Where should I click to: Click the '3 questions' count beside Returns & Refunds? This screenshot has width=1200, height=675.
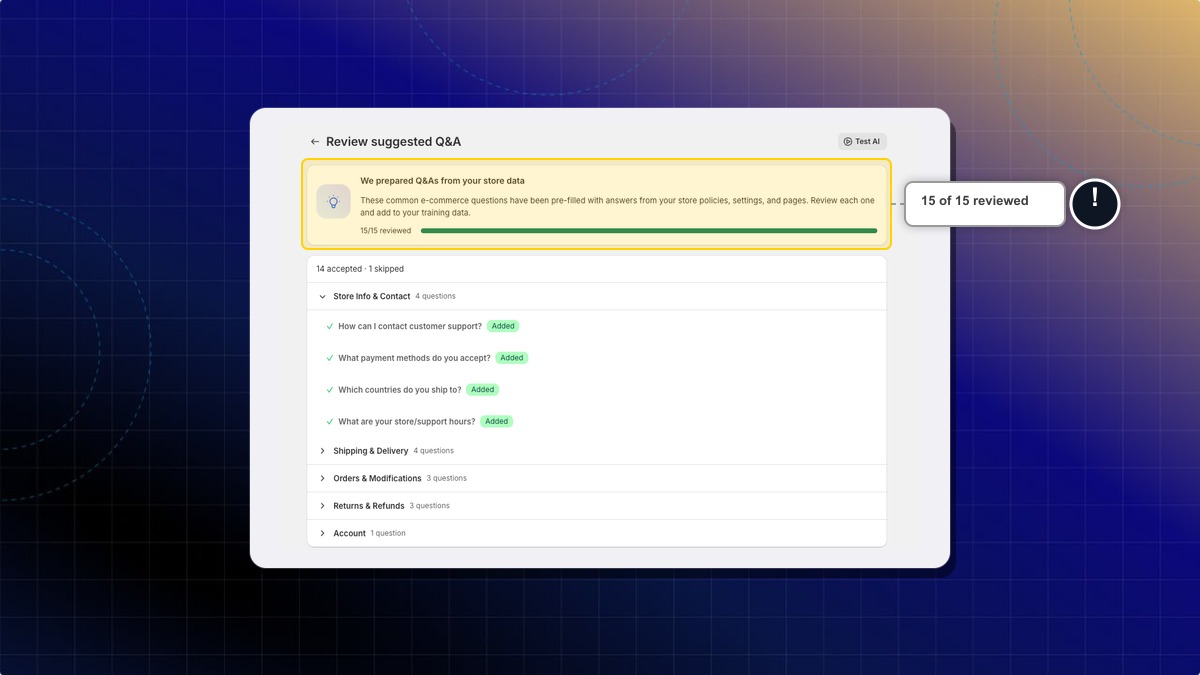point(430,506)
